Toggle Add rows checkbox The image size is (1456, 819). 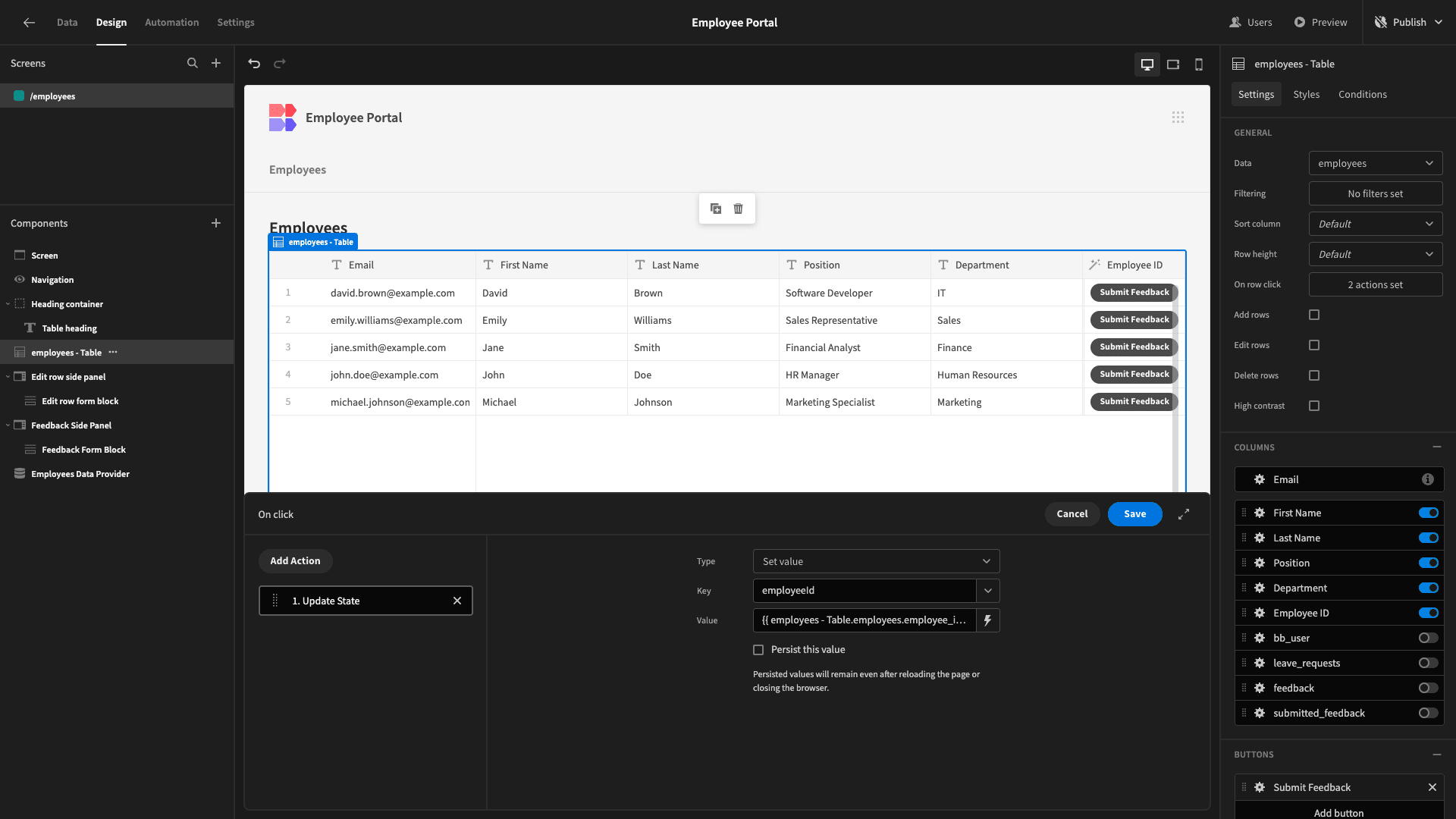pos(1314,315)
